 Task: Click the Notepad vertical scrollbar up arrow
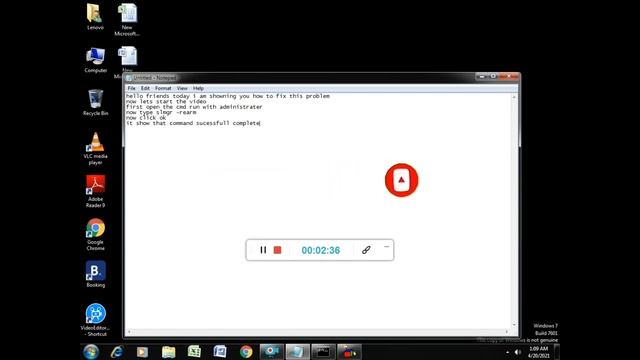tap(514, 97)
